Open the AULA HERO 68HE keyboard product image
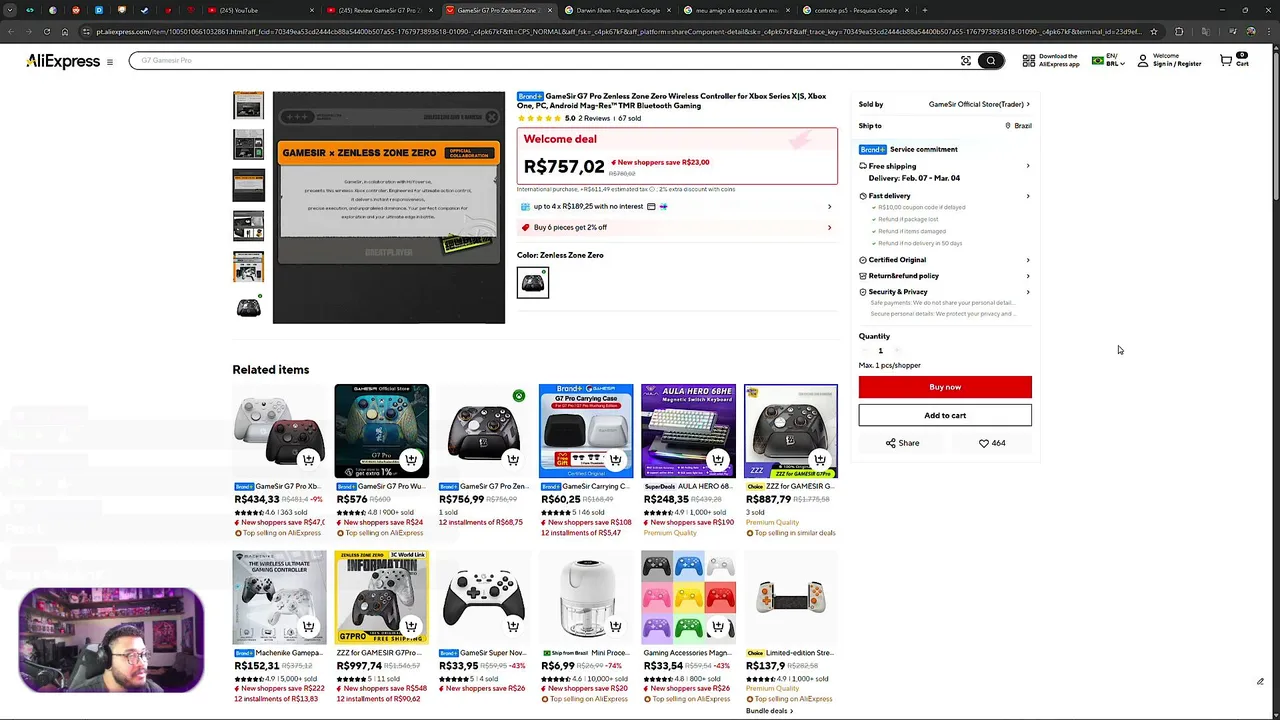The height and width of the screenshot is (720, 1280). pos(688,431)
